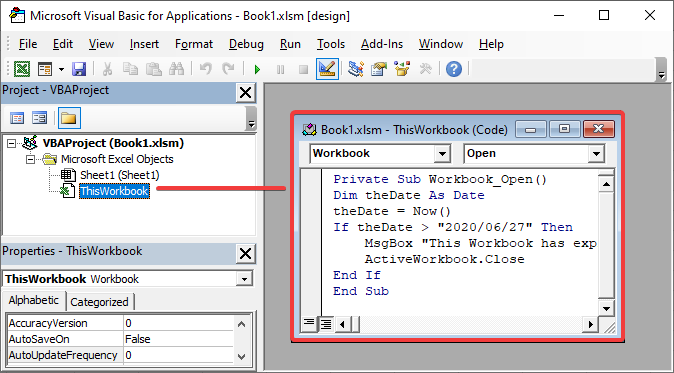Click the AutoUpdateFrequency value field
Image resolution: width=674 pixels, height=373 pixels.
pyautogui.click(x=178, y=355)
